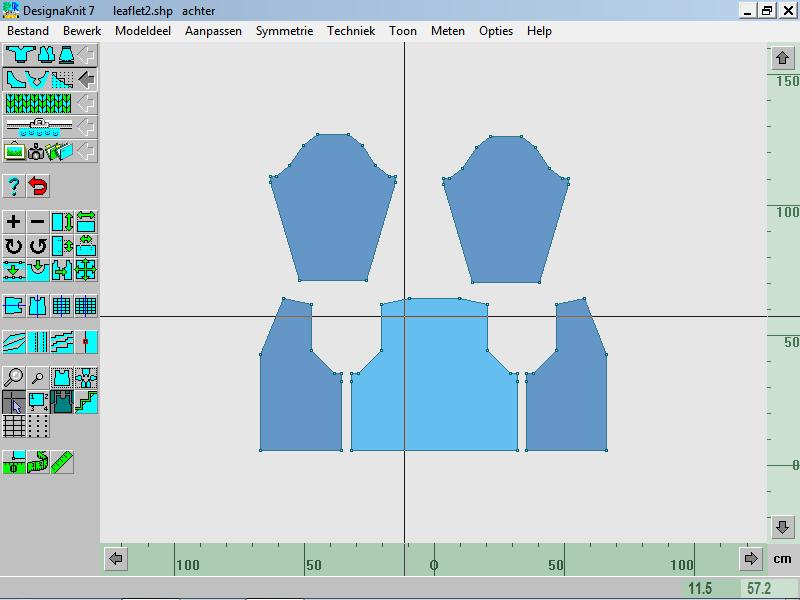Screen dimensions: 800x600
Task: Click the scroll up arrow button
Action: (783, 59)
